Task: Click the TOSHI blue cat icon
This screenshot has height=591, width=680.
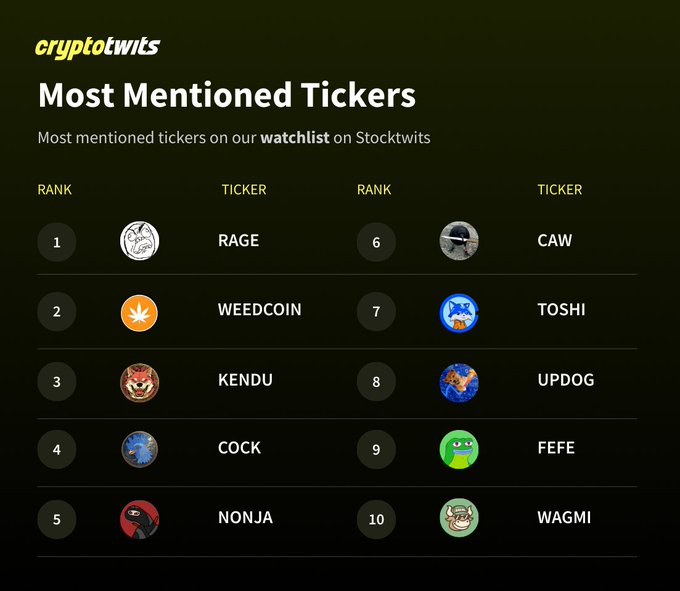Action: click(459, 312)
